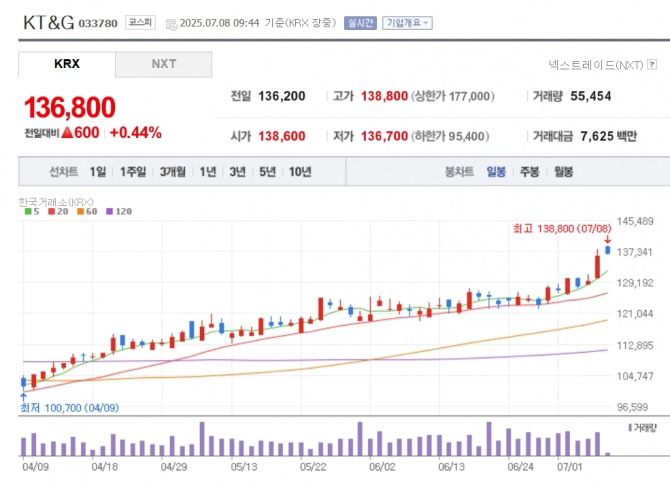Click the NXT help question mark icon
Screen dimensions: 670x486
point(651,65)
